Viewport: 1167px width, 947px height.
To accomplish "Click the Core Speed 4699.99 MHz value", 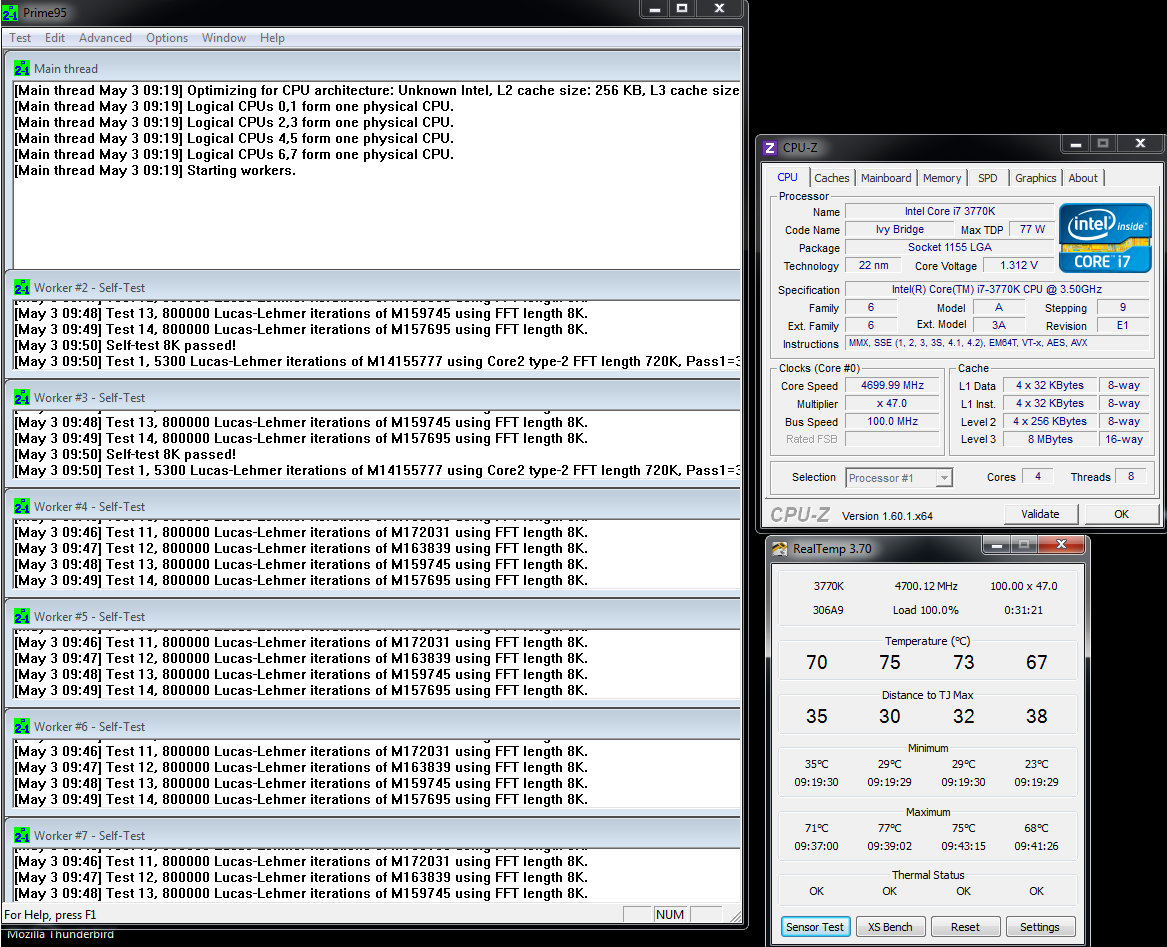I will pos(892,386).
